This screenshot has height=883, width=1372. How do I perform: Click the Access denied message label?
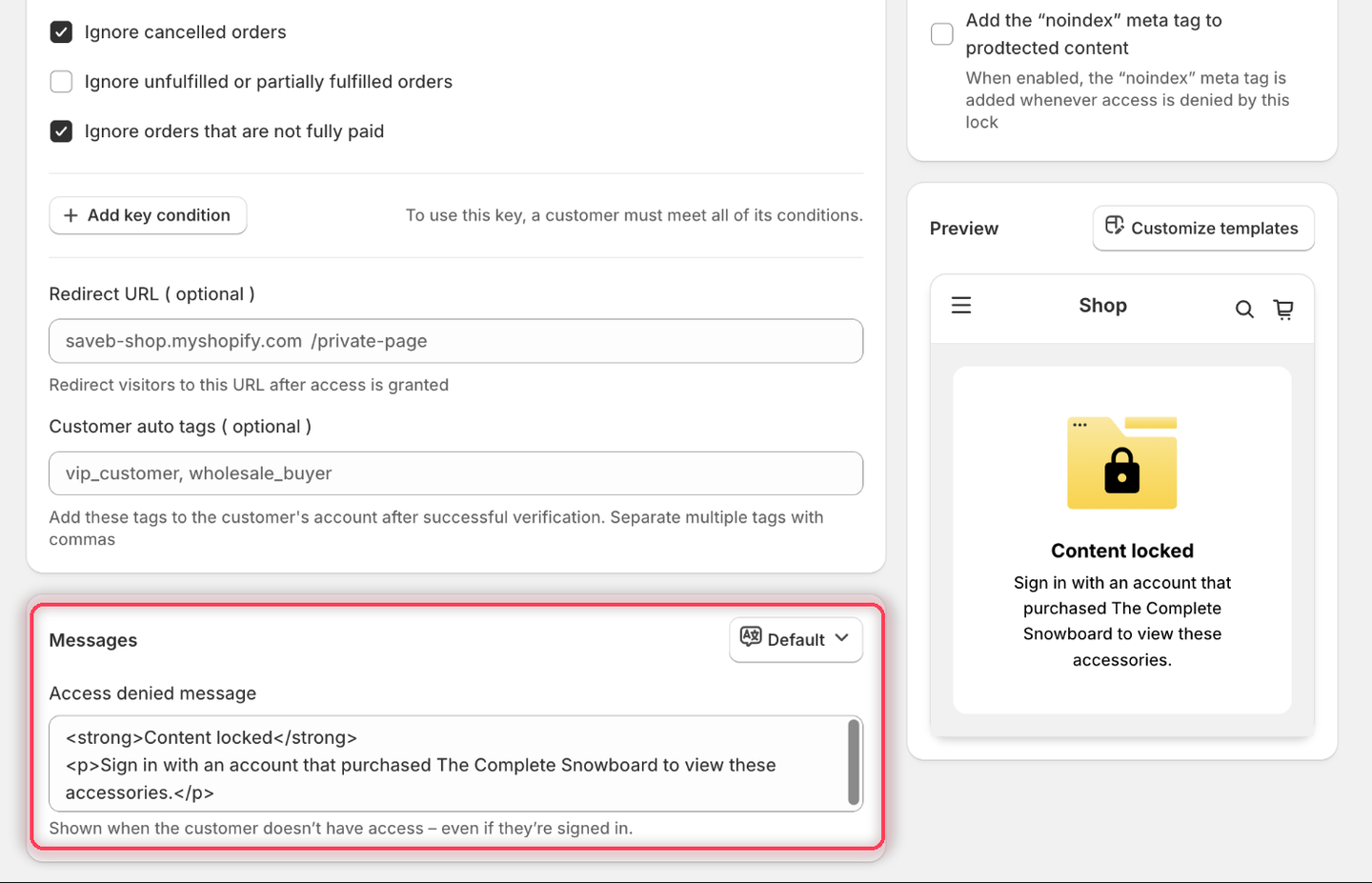153,693
